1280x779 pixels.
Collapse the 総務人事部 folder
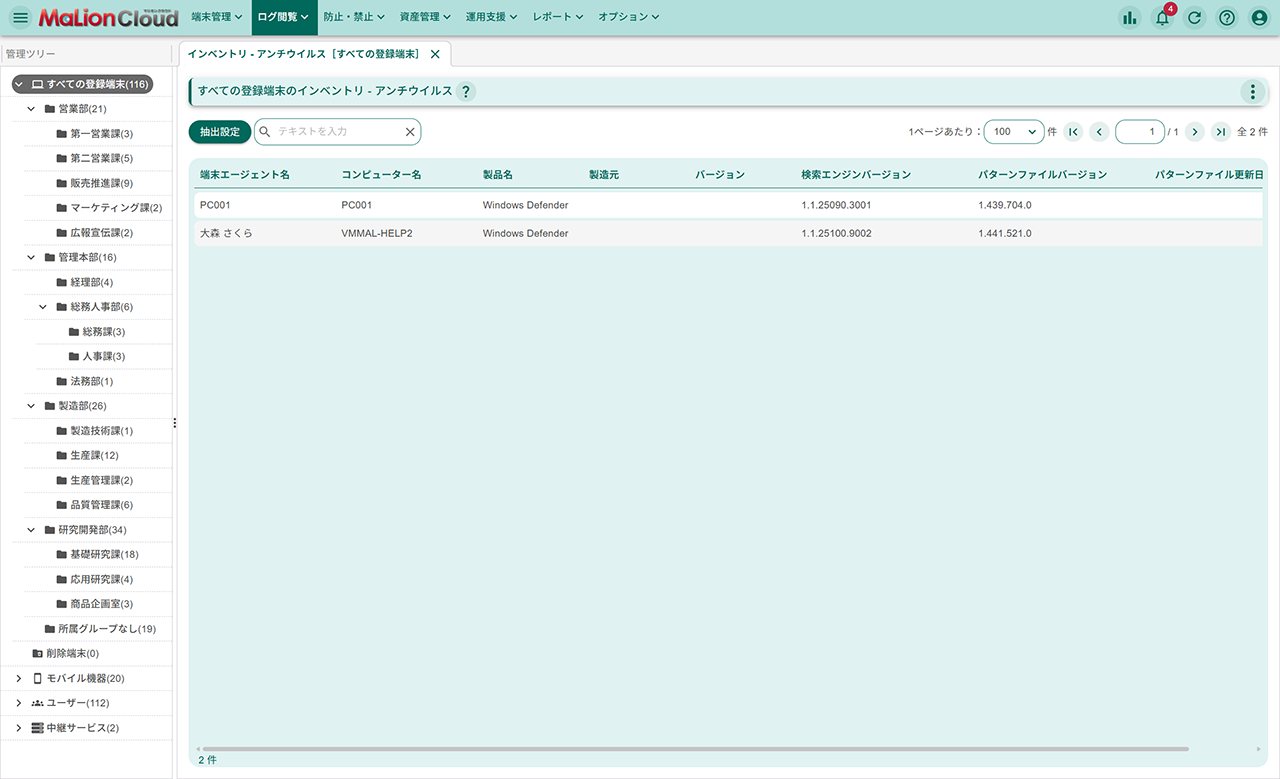coord(44,307)
